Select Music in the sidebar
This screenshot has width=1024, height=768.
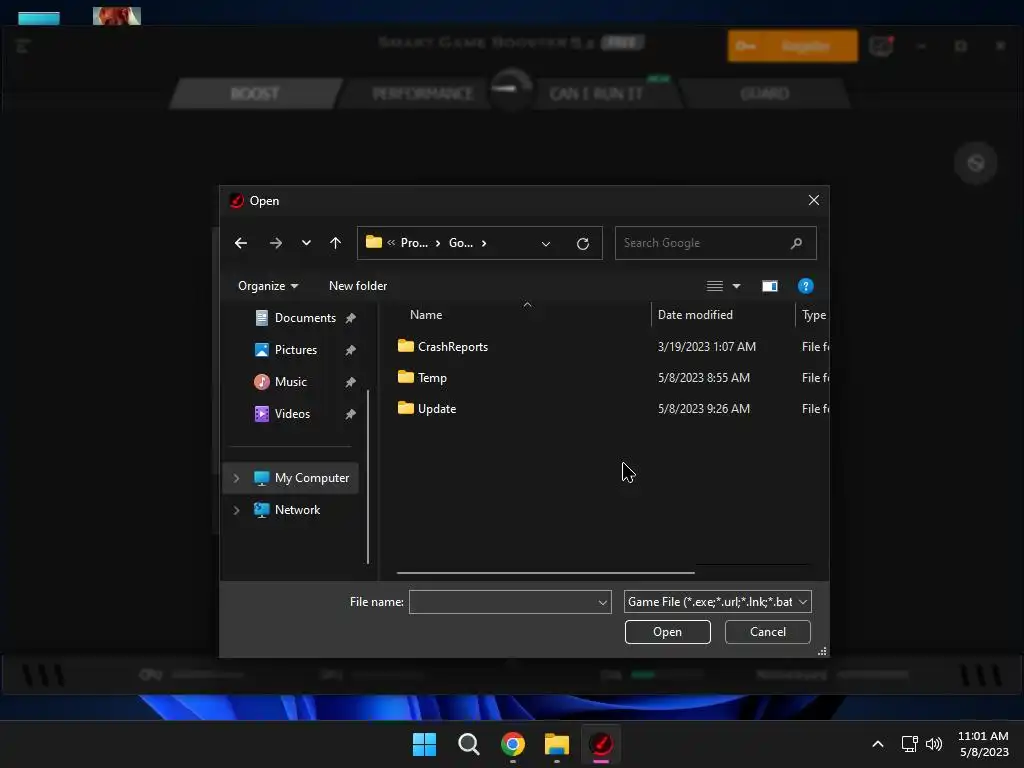[x=291, y=382]
